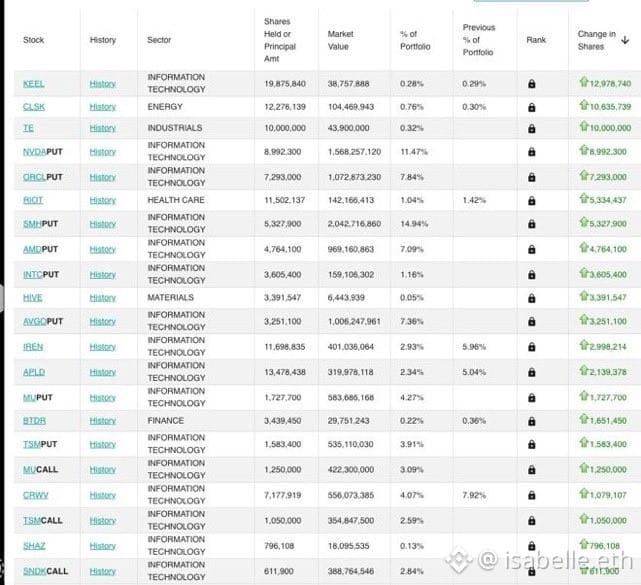Click green up arrow in CLSK row
Screen dimensions: 641x585
584,105
